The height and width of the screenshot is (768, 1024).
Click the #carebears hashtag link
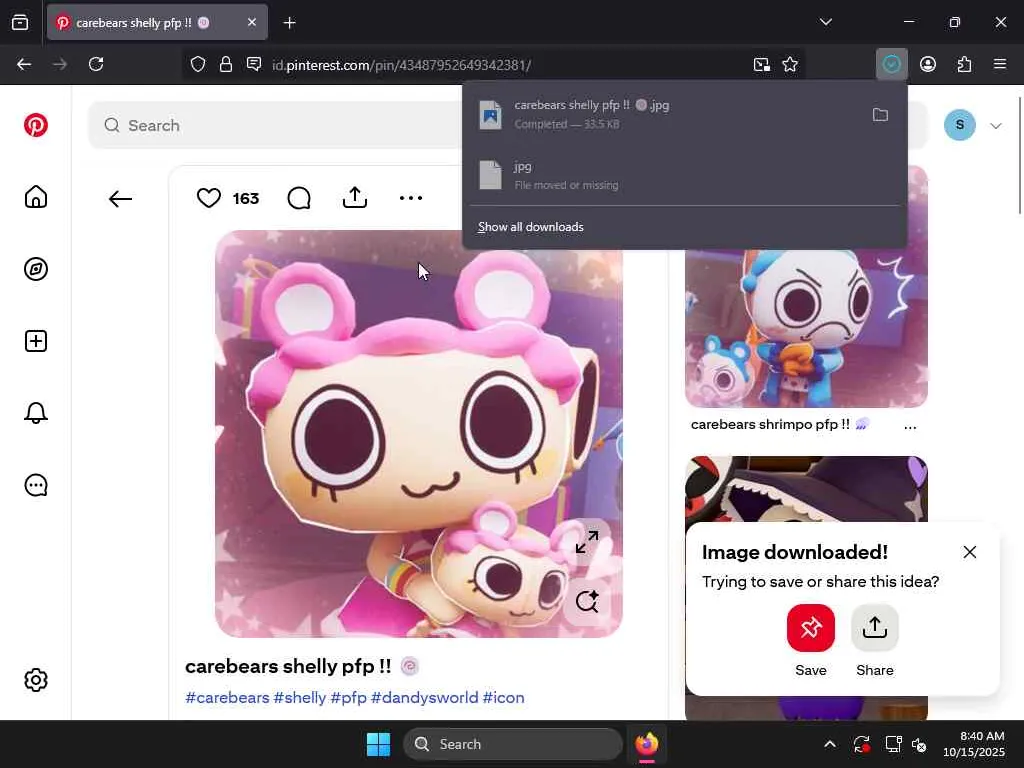(x=227, y=697)
